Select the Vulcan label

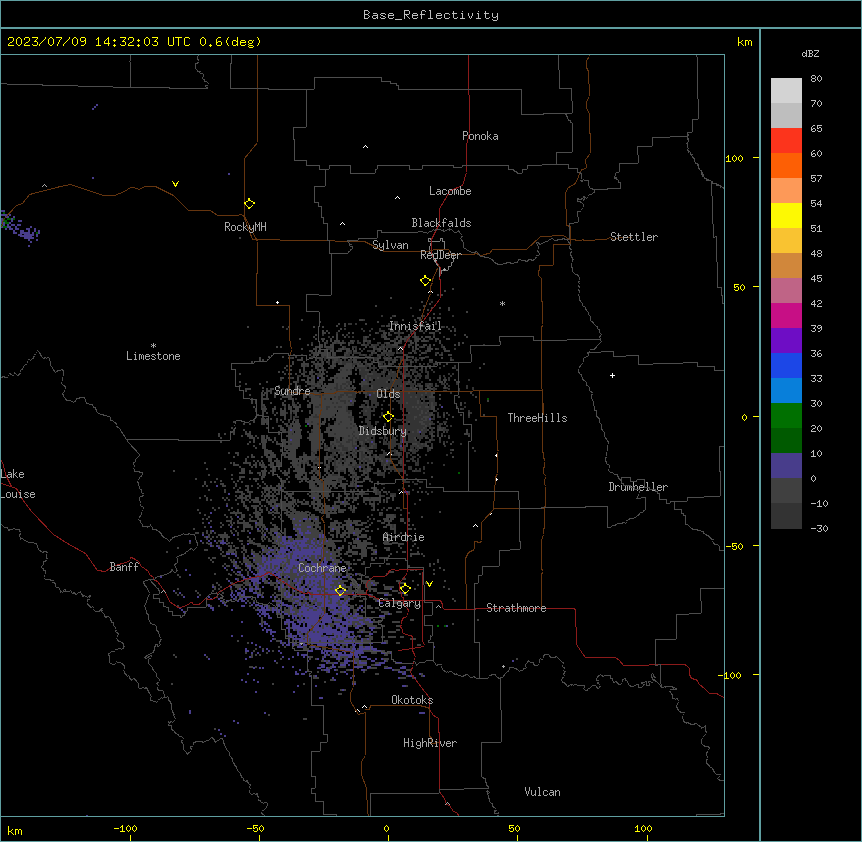tap(543, 792)
